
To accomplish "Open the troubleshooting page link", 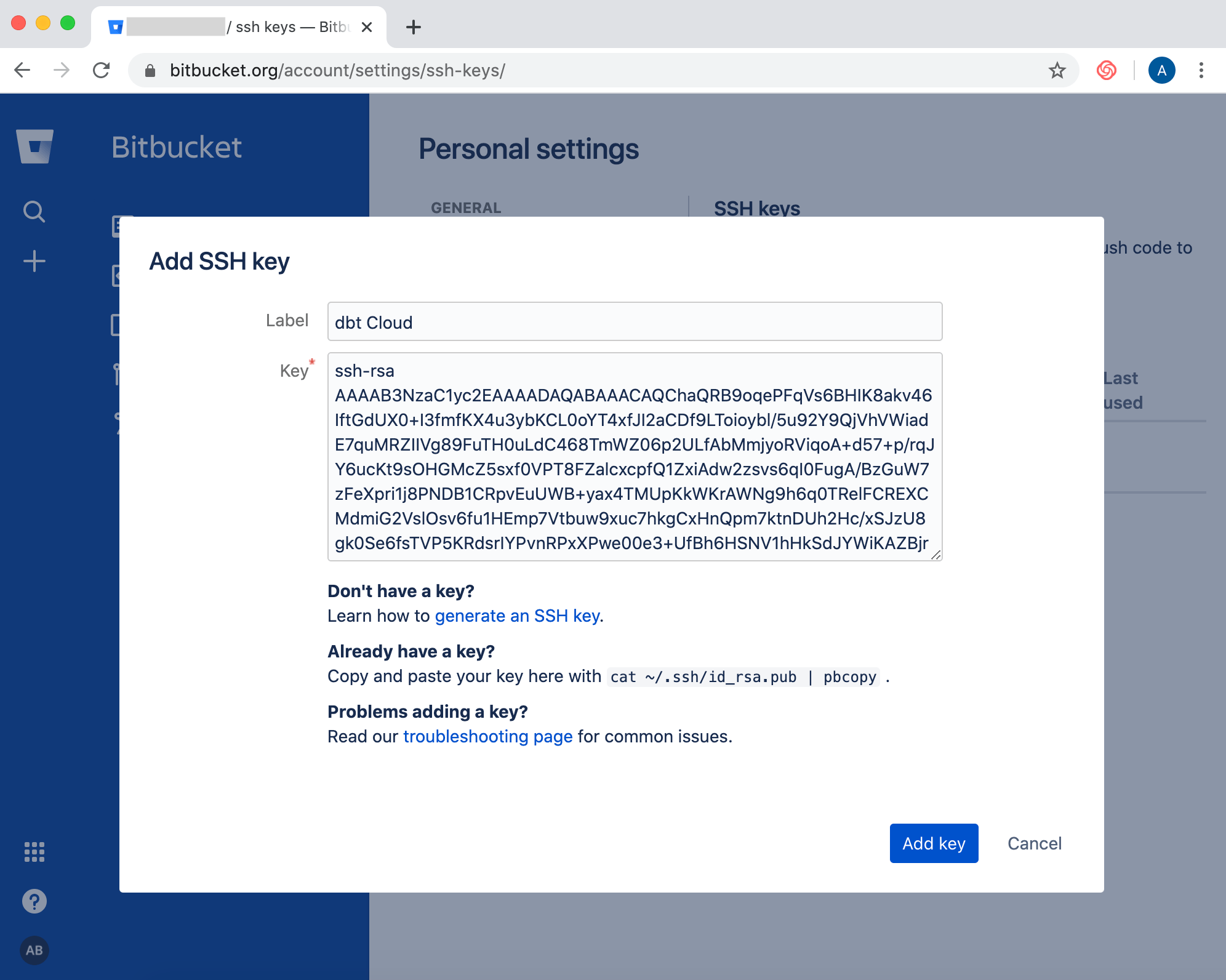I will [x=488, y=737].
